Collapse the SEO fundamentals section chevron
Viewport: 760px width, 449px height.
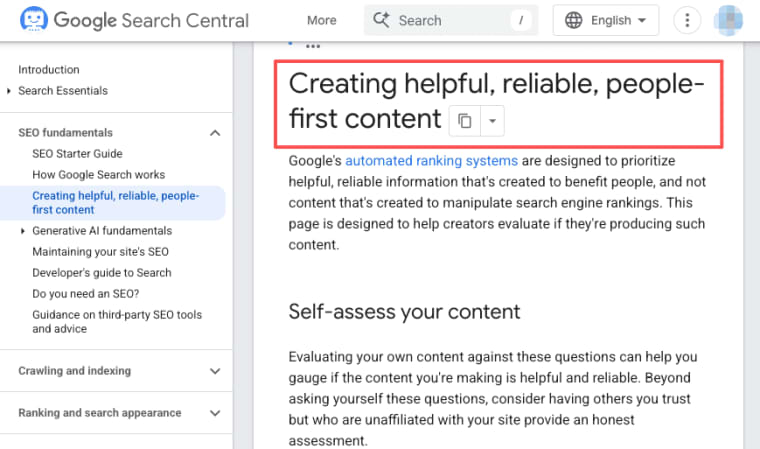tap(215, 133)
